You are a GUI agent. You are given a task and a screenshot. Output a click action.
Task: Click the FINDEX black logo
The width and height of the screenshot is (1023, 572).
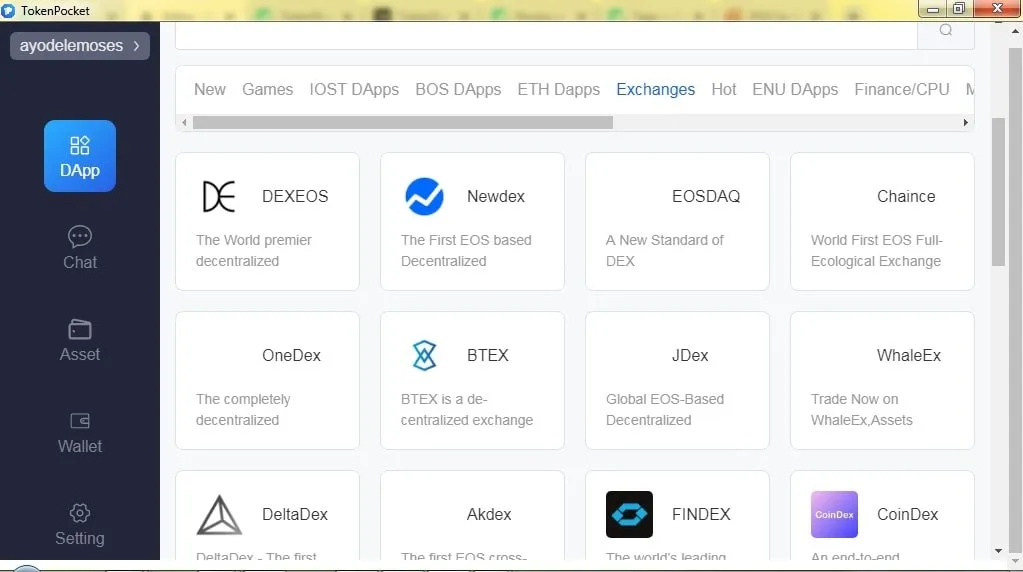point(629,515)
